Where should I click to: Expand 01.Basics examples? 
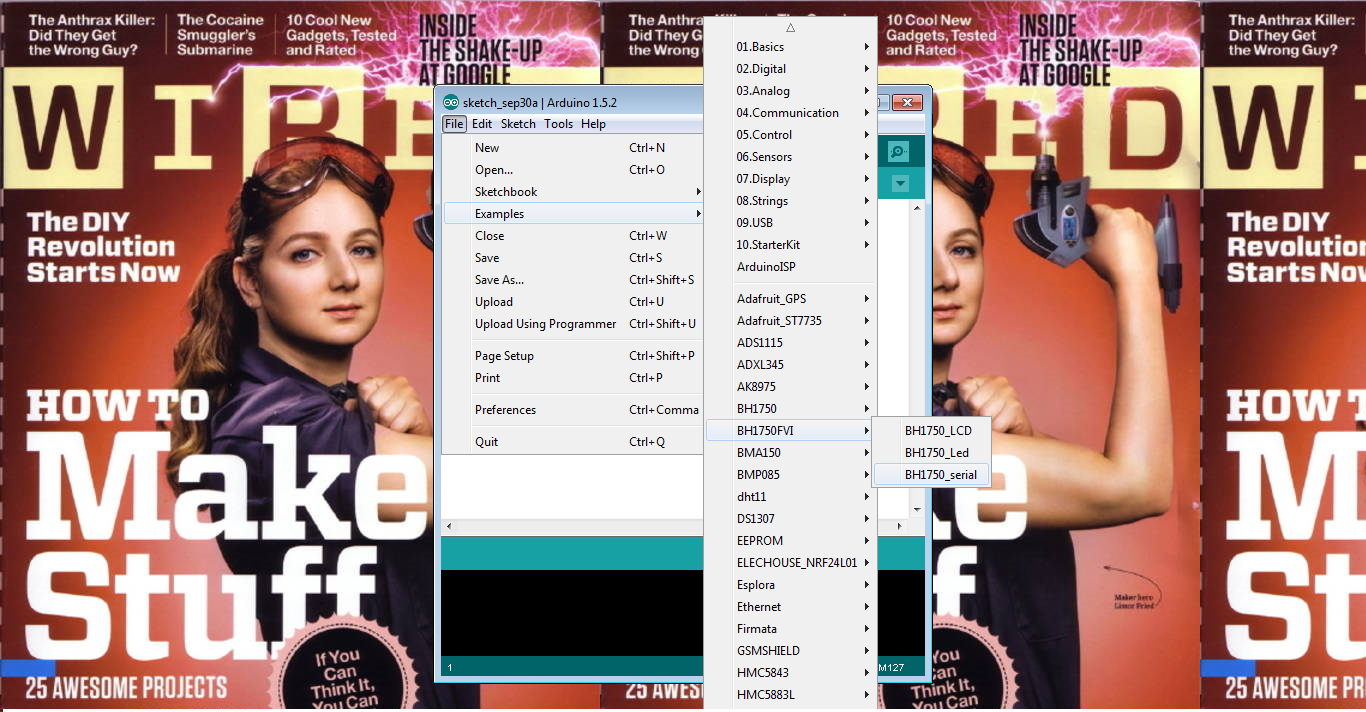(x=790, y=47)
